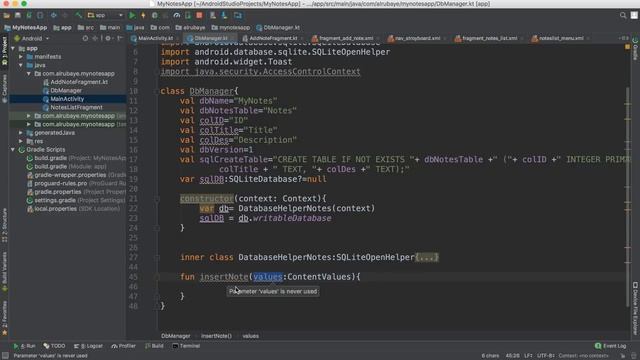Expand the generatedJava folder

[21, 133]
